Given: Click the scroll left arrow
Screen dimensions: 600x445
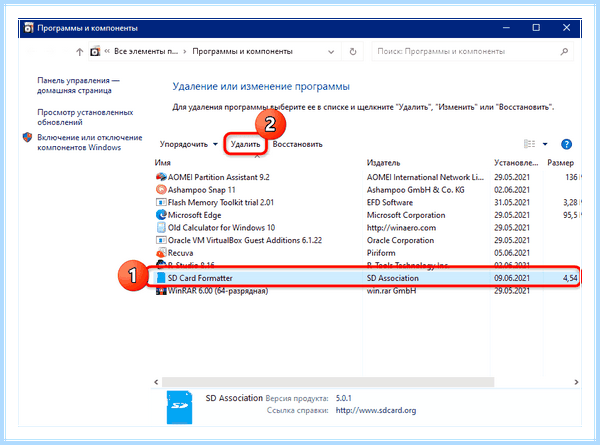Looking at the screenshot, I should click(156, 382).
